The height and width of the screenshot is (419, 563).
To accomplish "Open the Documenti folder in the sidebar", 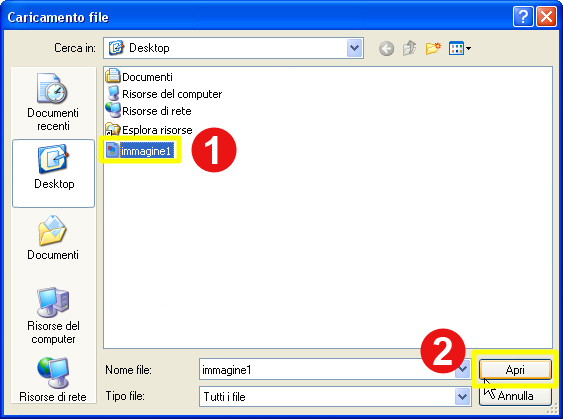I will click(x=53, y=238).
